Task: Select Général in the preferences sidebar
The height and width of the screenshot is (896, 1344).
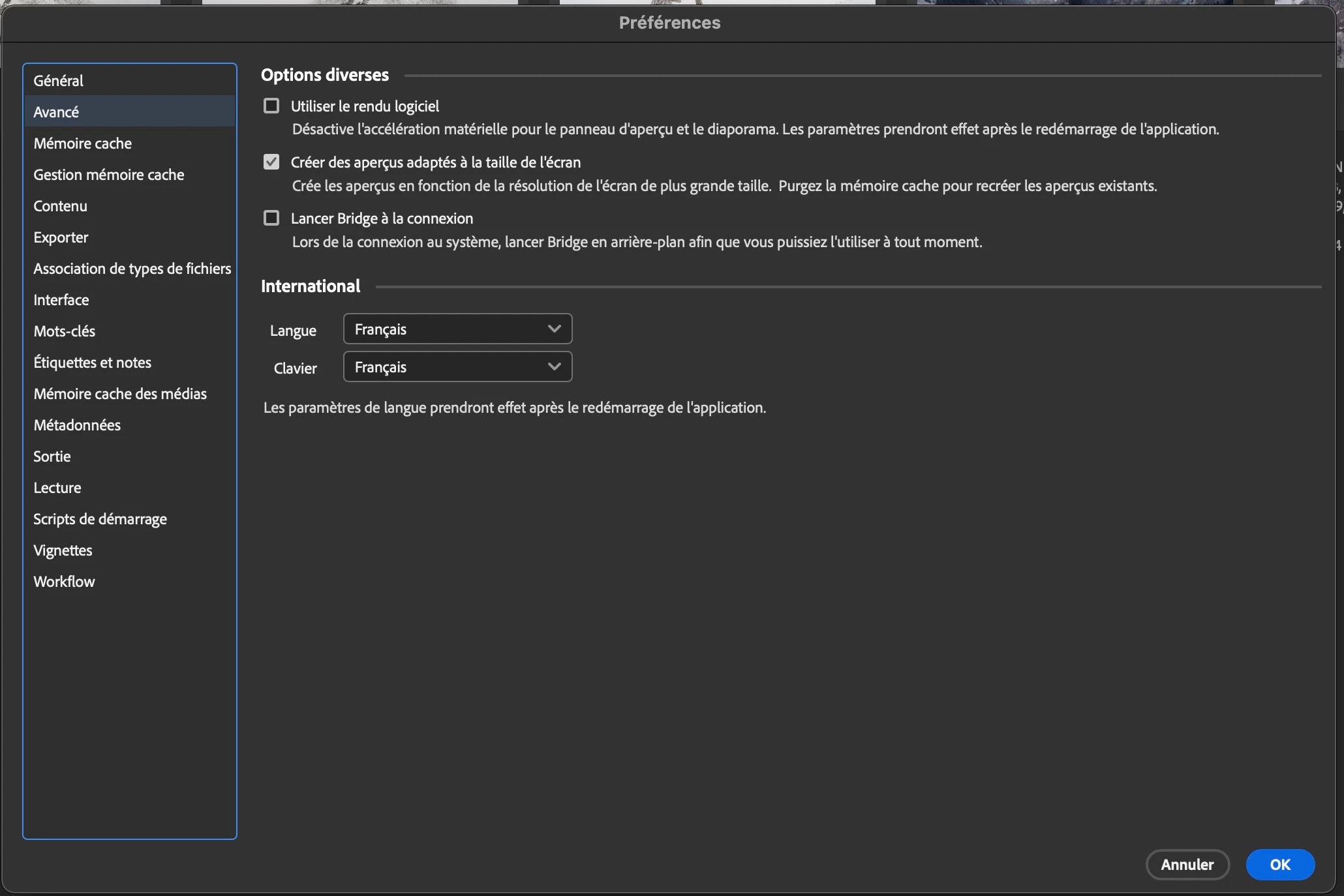Action: tap(59, 81)
